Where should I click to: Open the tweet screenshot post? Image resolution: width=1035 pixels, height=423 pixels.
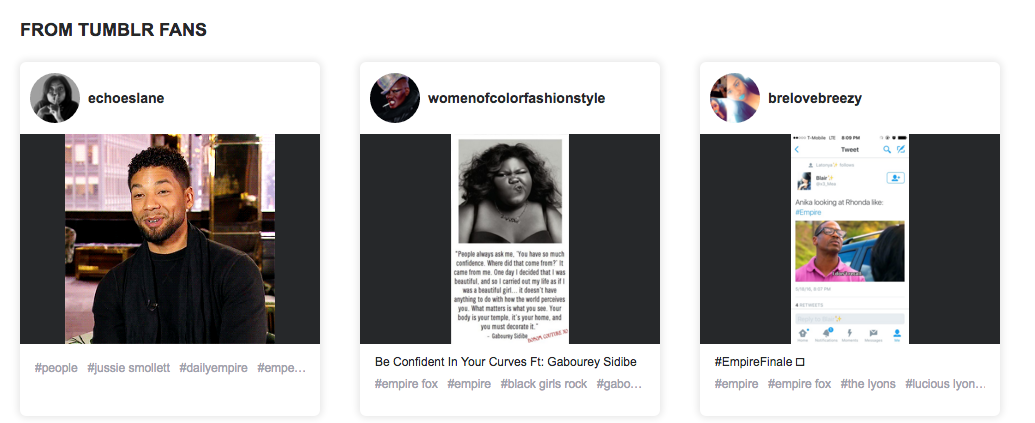pos(850,239)
